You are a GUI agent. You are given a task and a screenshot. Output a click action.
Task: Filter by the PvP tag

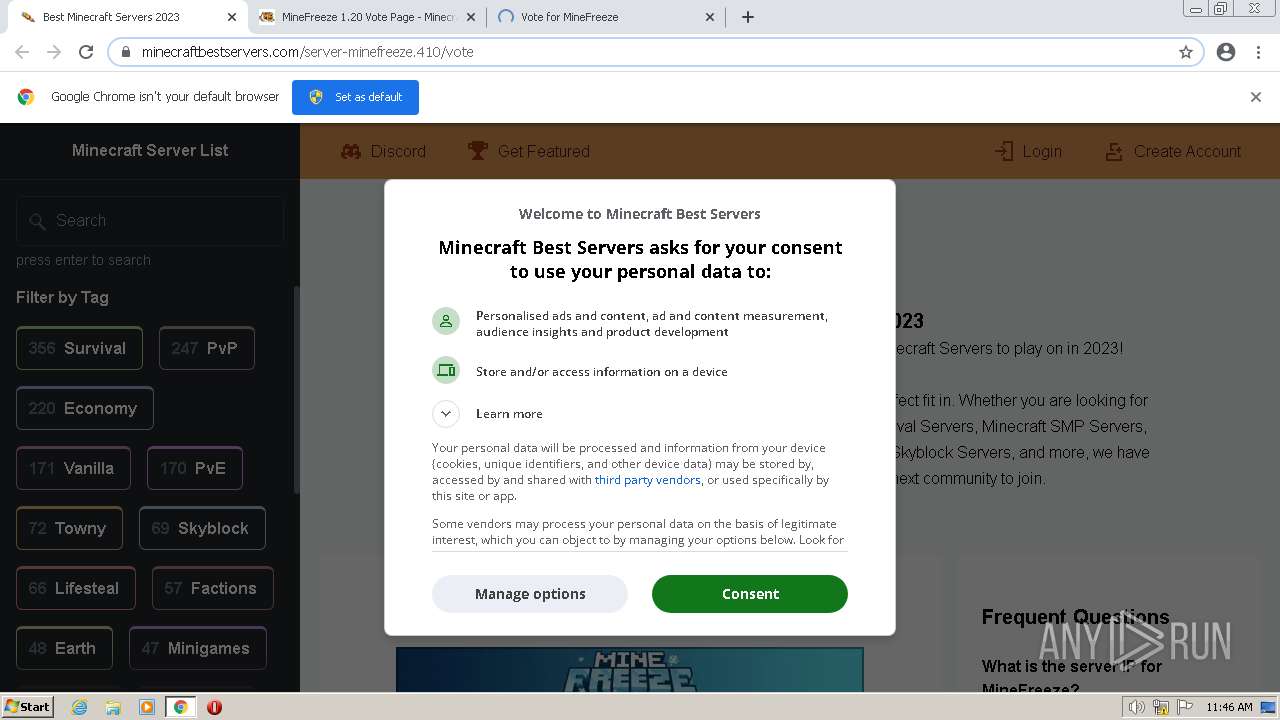pos(206,348)
